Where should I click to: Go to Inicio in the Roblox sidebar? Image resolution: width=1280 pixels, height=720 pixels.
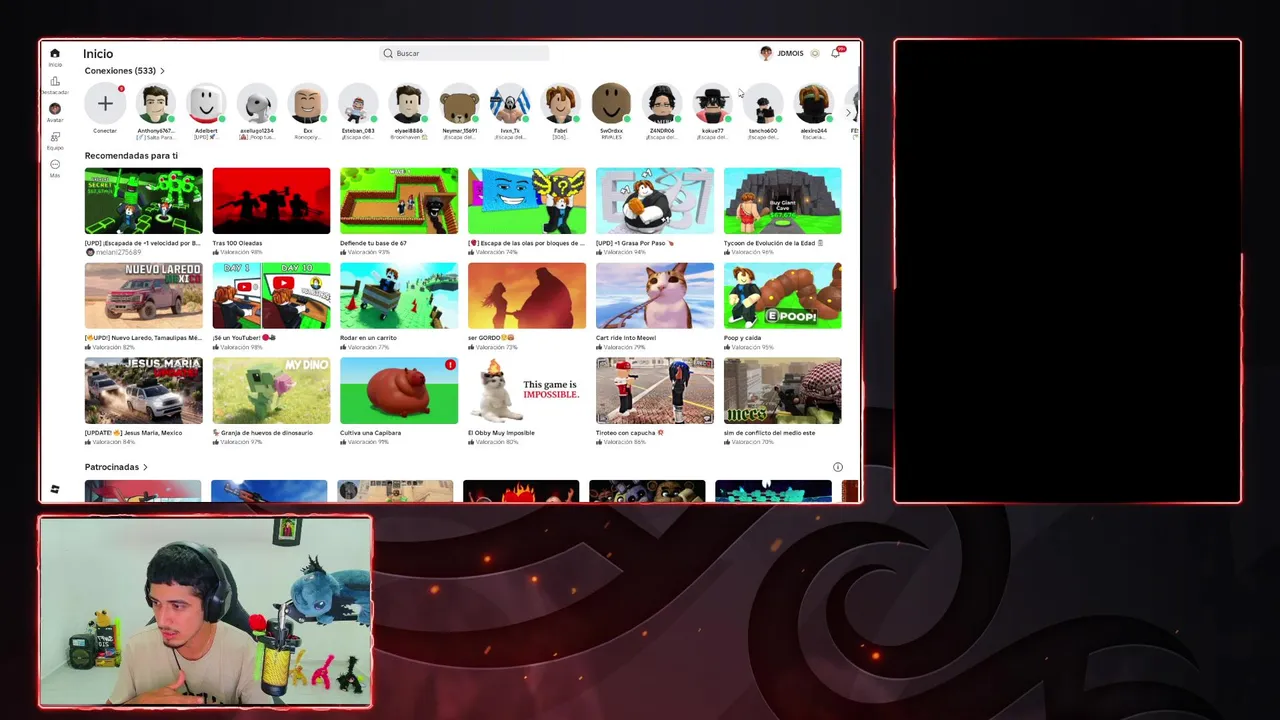pyautogui.click(x=55, y=56)
